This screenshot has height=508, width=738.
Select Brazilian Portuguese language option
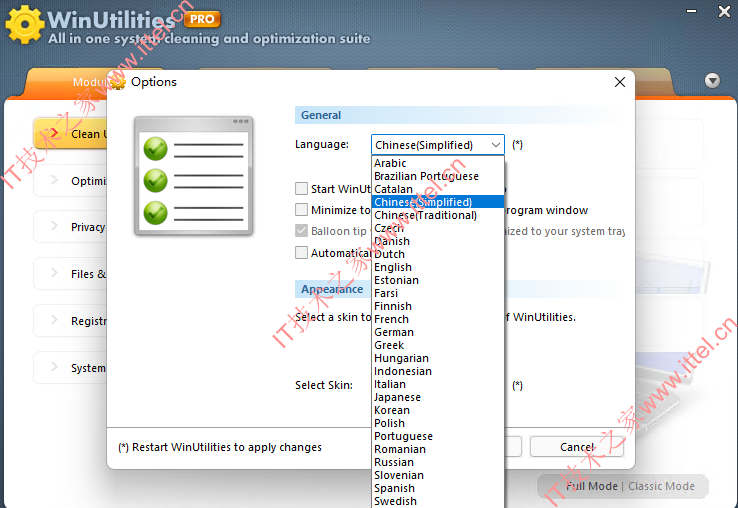(x=438, y=176)
